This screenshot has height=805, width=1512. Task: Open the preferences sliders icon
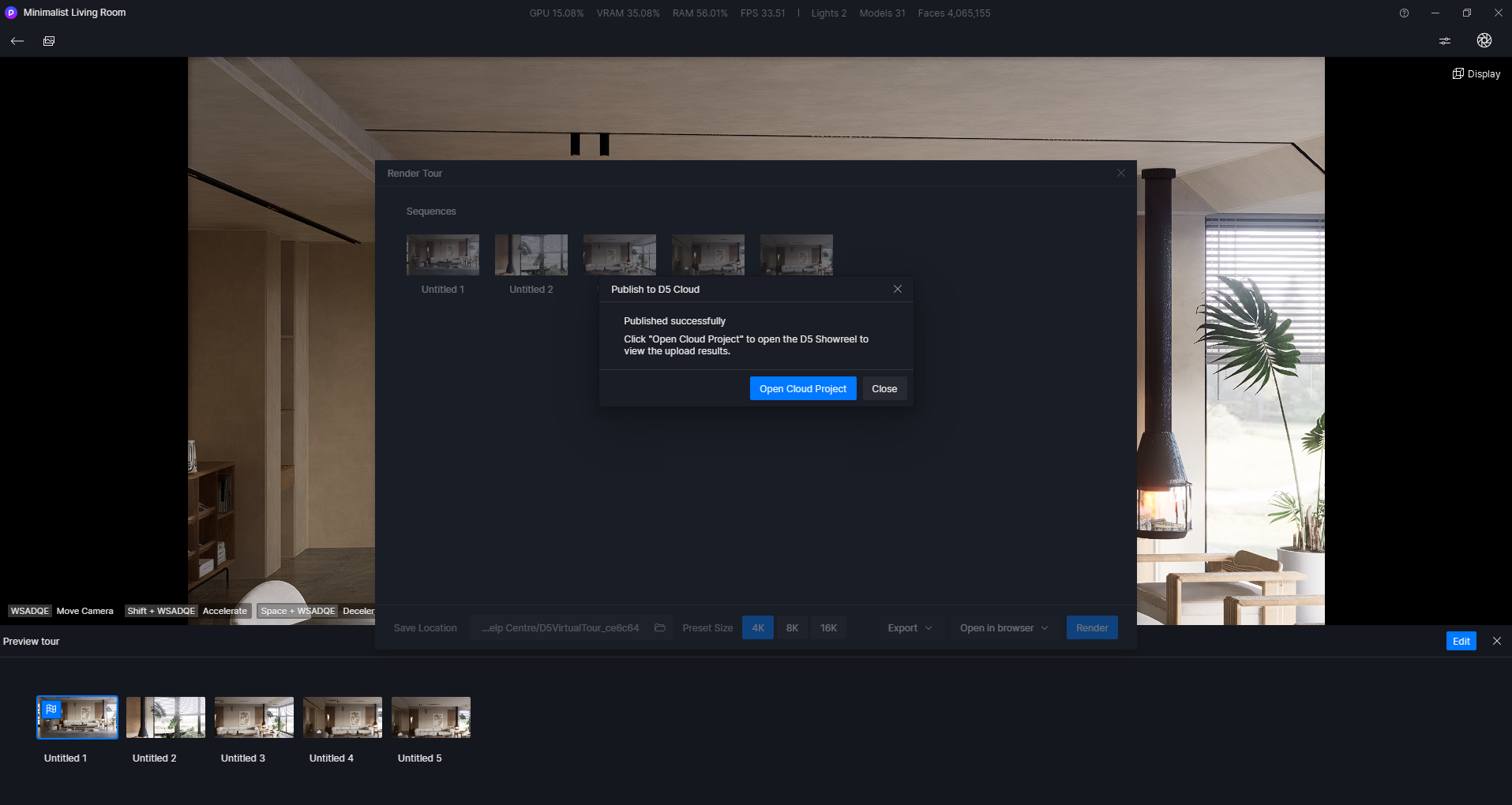pyautogui.click(x=1445, y=41)
